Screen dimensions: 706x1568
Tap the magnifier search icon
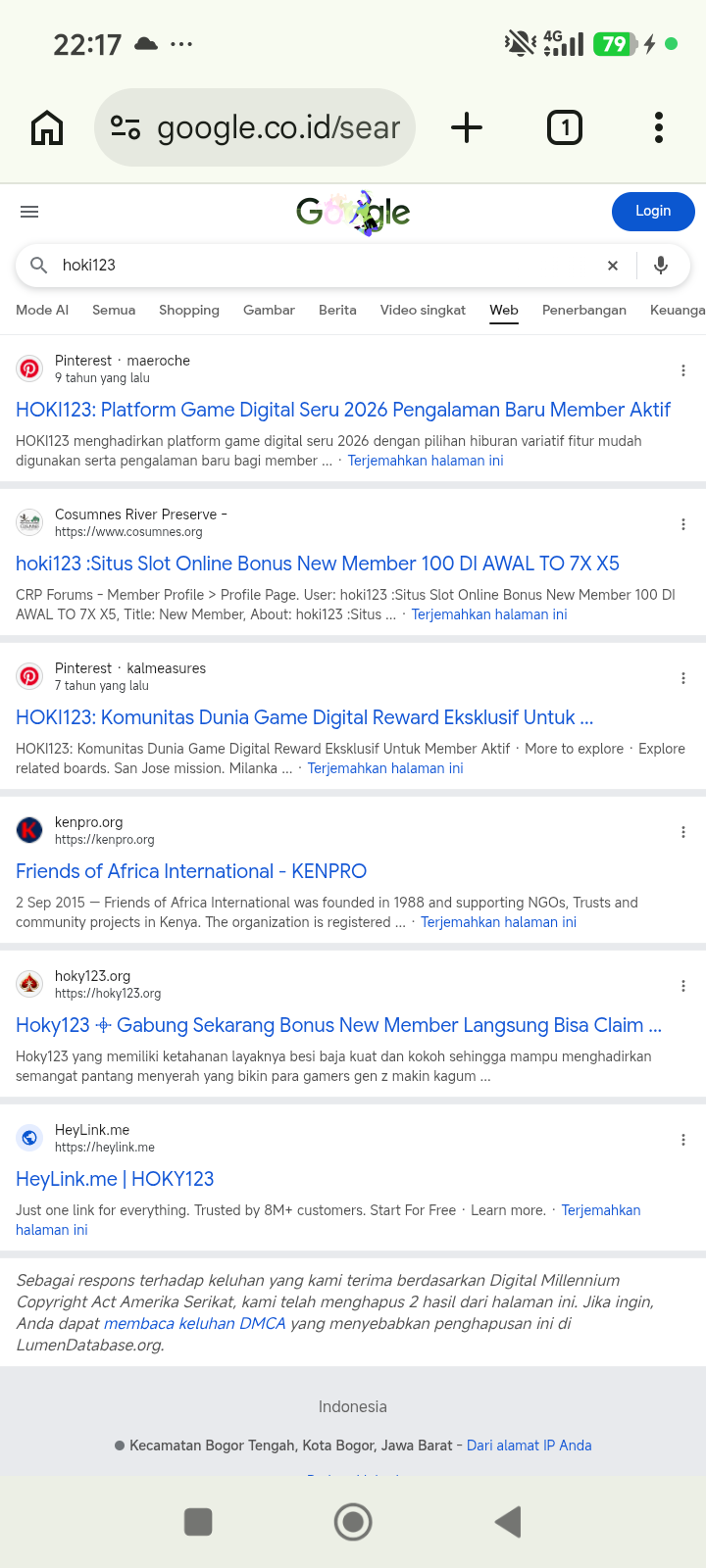click(x=39, y=266)
